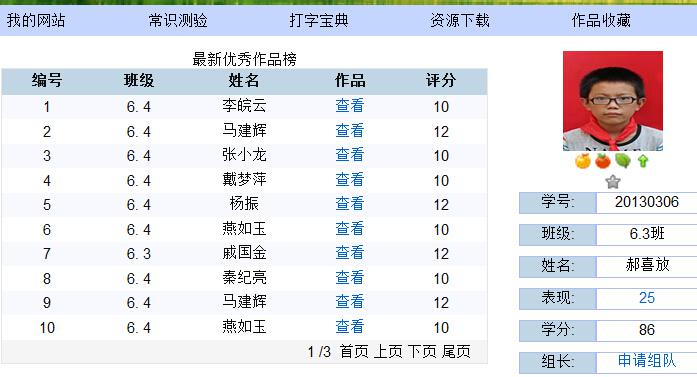Select the name 李皖云
This screenshot has height=377, width=697.
click(244, 106)
